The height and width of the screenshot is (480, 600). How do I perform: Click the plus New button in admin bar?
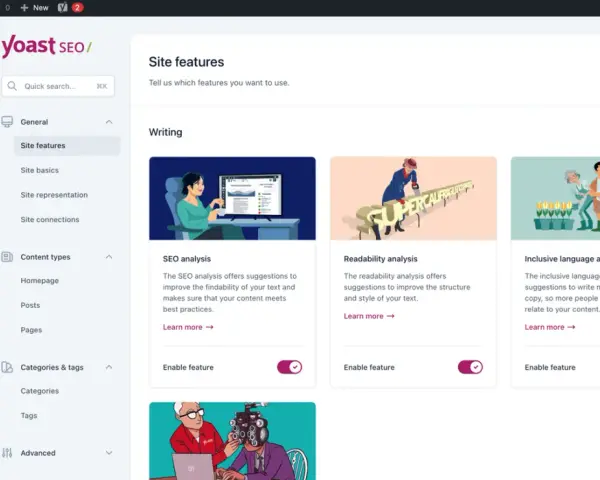point(34,8)
